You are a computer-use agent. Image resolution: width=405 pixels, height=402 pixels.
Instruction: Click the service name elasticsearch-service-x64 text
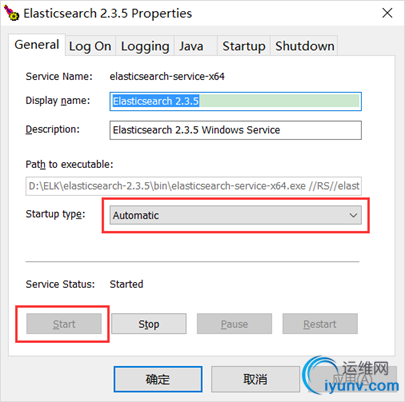[x=167, y=76]
